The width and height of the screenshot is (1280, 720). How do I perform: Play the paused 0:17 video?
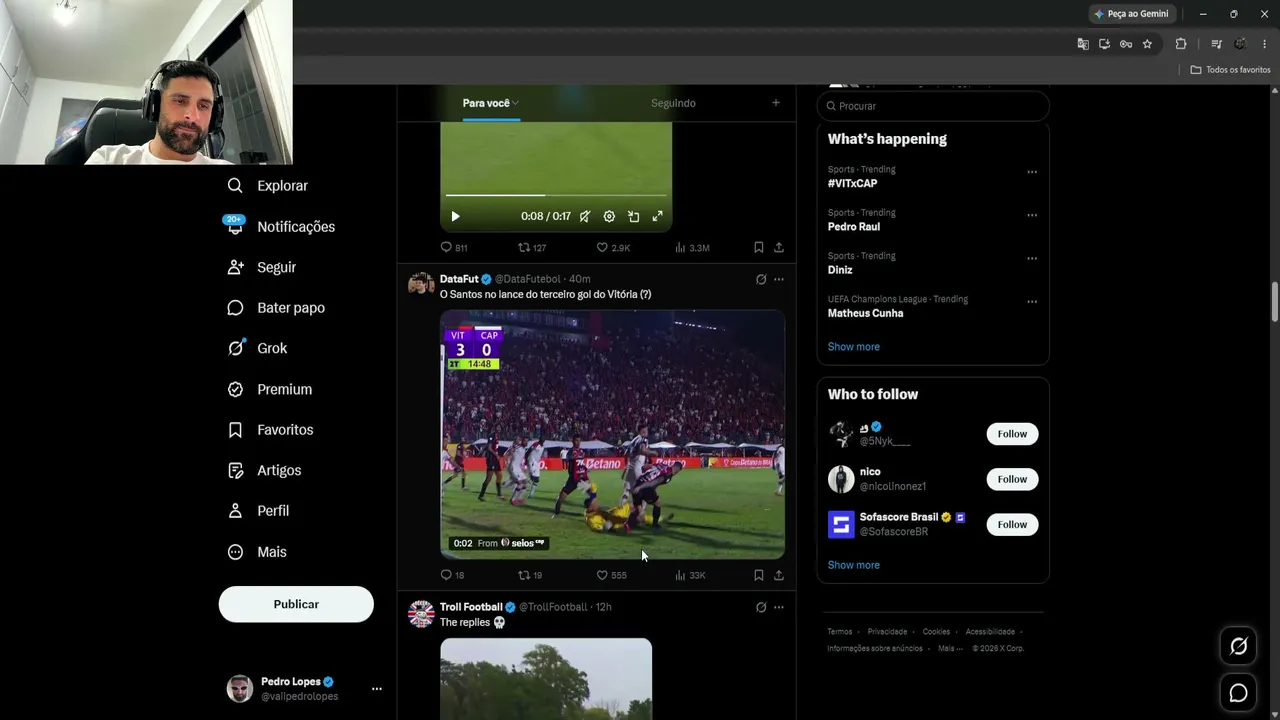tap(455, 217)
